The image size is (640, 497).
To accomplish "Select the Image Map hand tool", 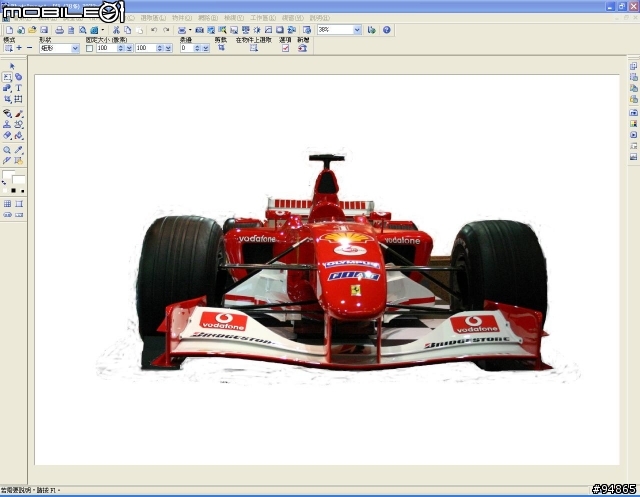I will coord(18,161).
